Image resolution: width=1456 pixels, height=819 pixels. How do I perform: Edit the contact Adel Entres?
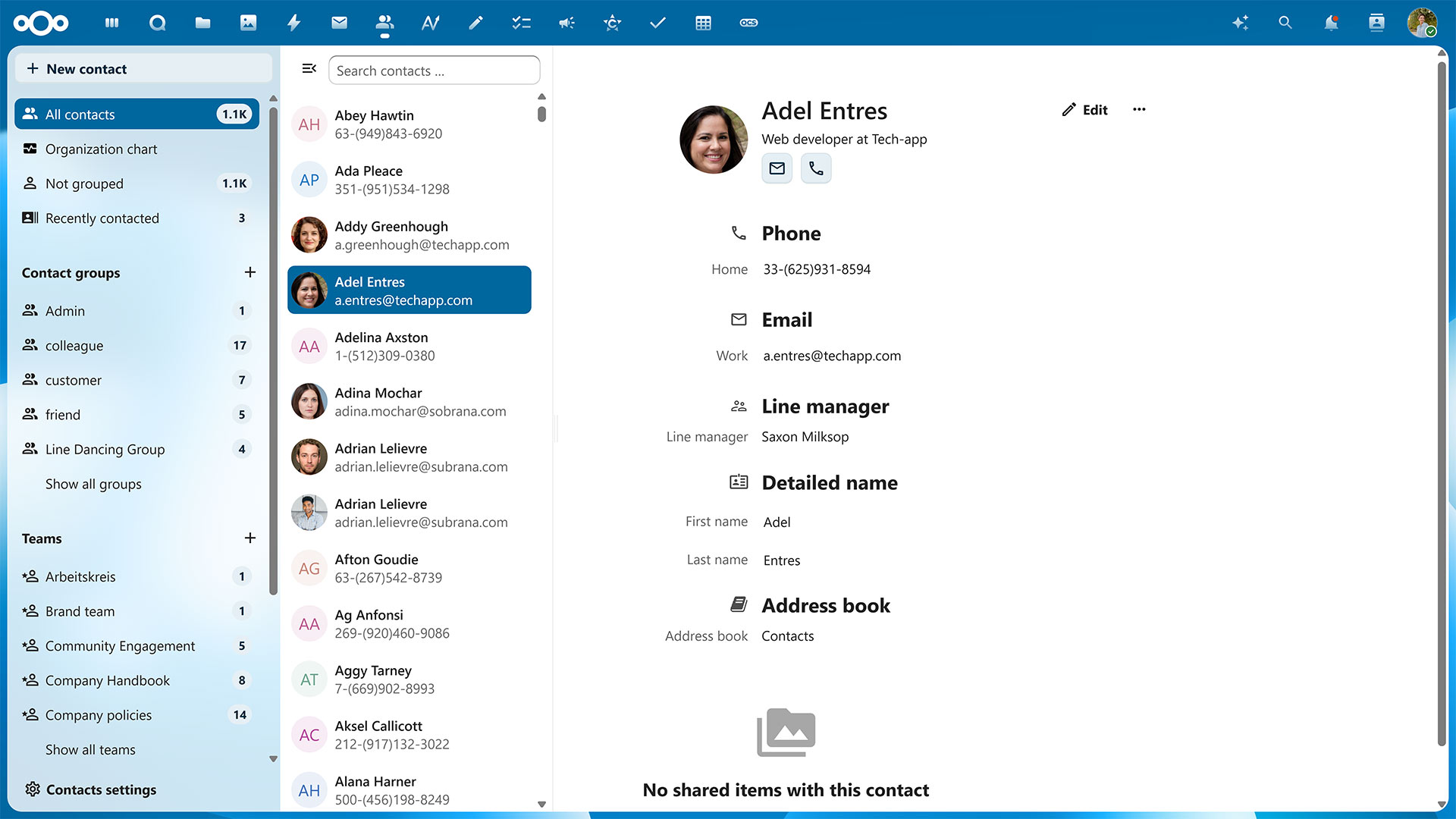[x=1084, y=109]
